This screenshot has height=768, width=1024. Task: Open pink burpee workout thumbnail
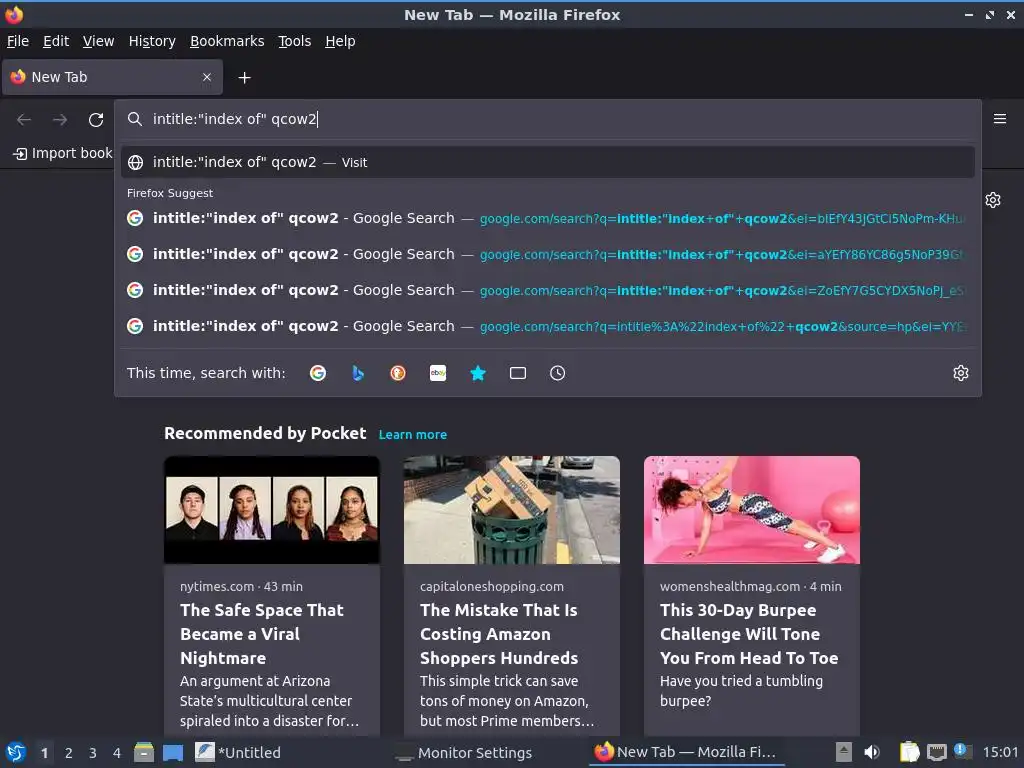(752, 510)
